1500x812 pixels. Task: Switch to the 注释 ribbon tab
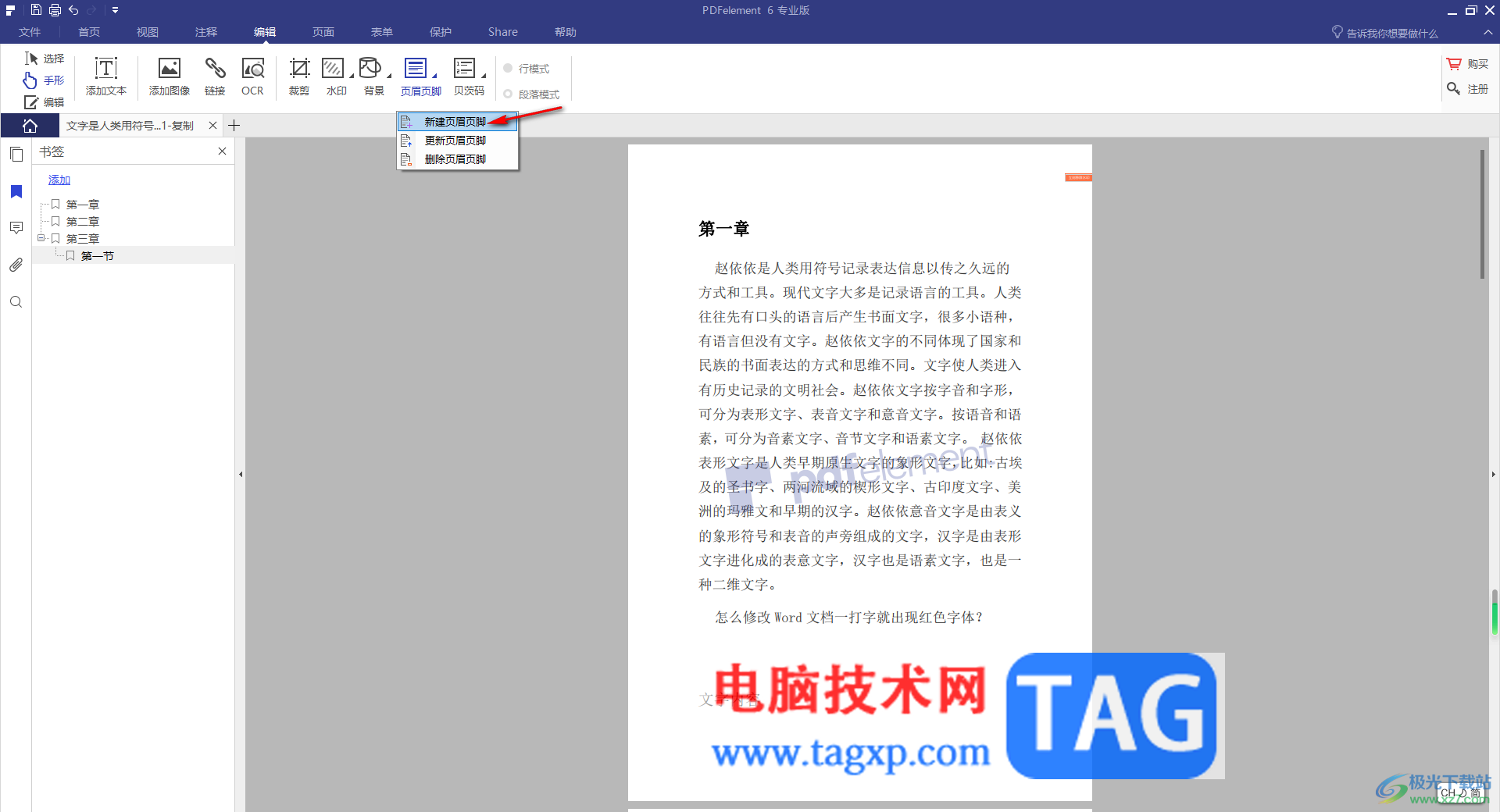click(206, 32)
